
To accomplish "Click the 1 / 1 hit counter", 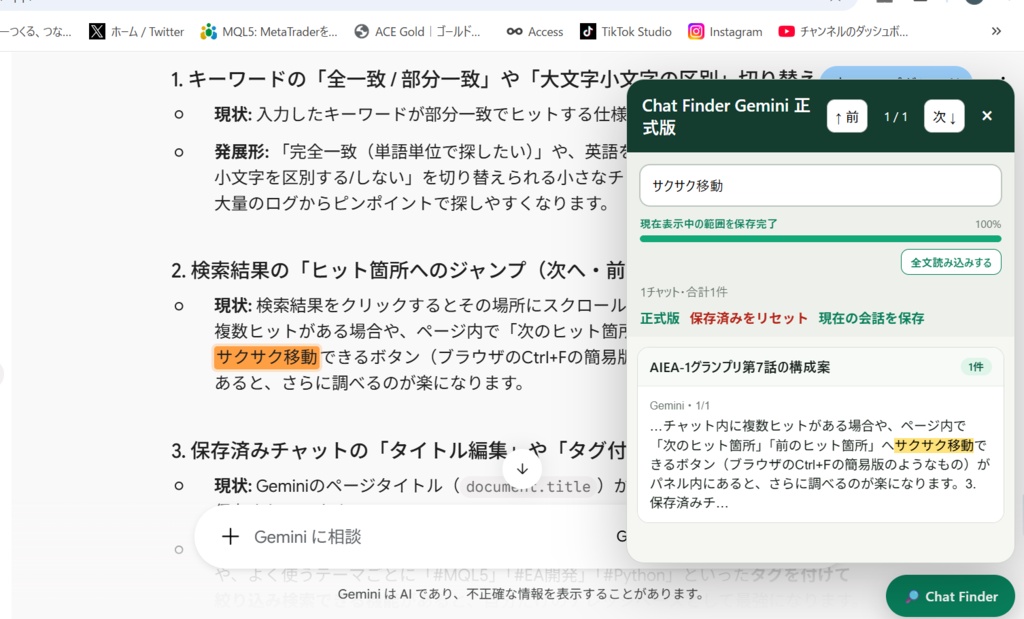I will pyautogui.click(x=895, y=116).
